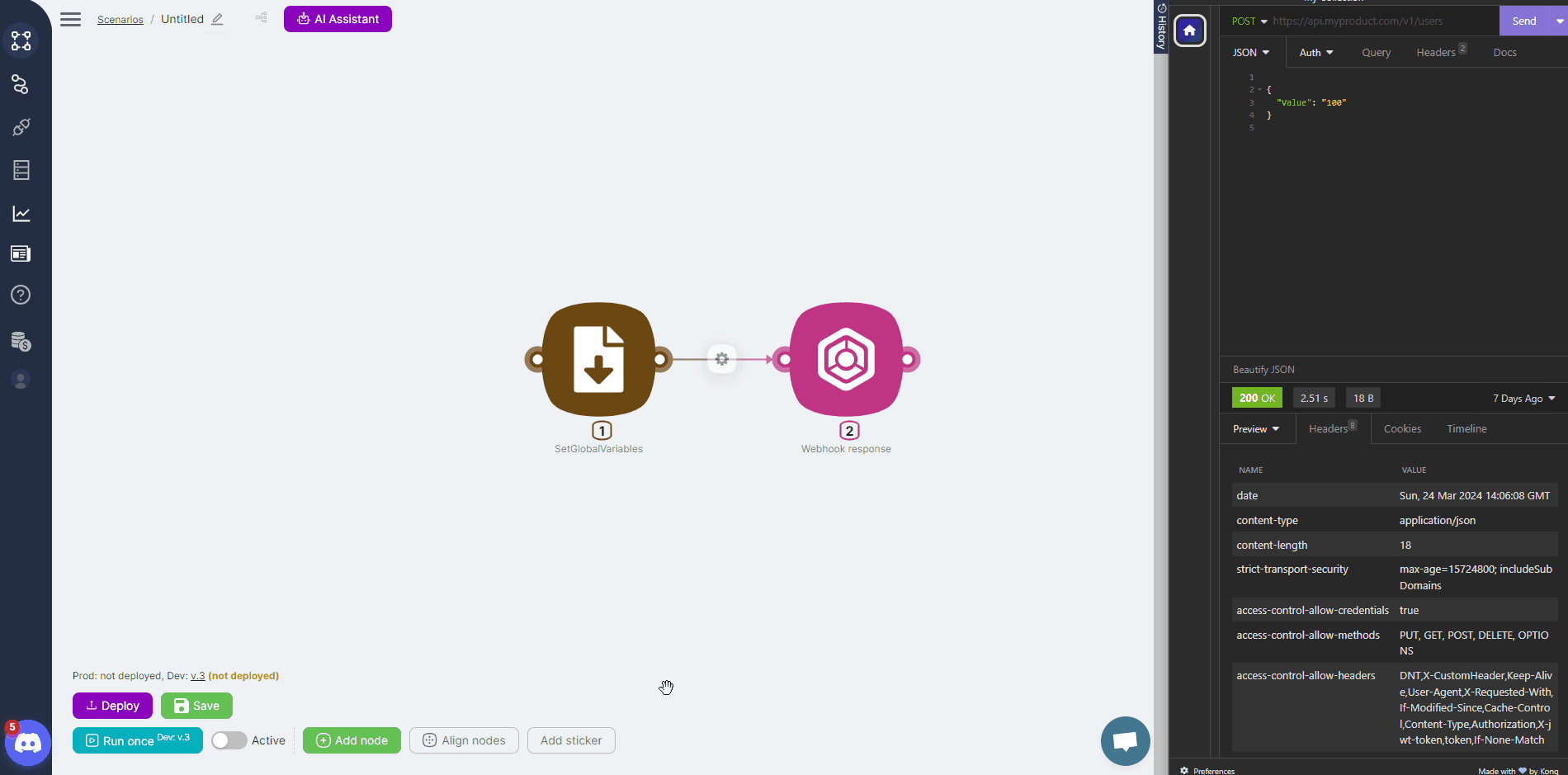
Task: Expand the Auth dropdown
Action: (x=1315, y=53)
